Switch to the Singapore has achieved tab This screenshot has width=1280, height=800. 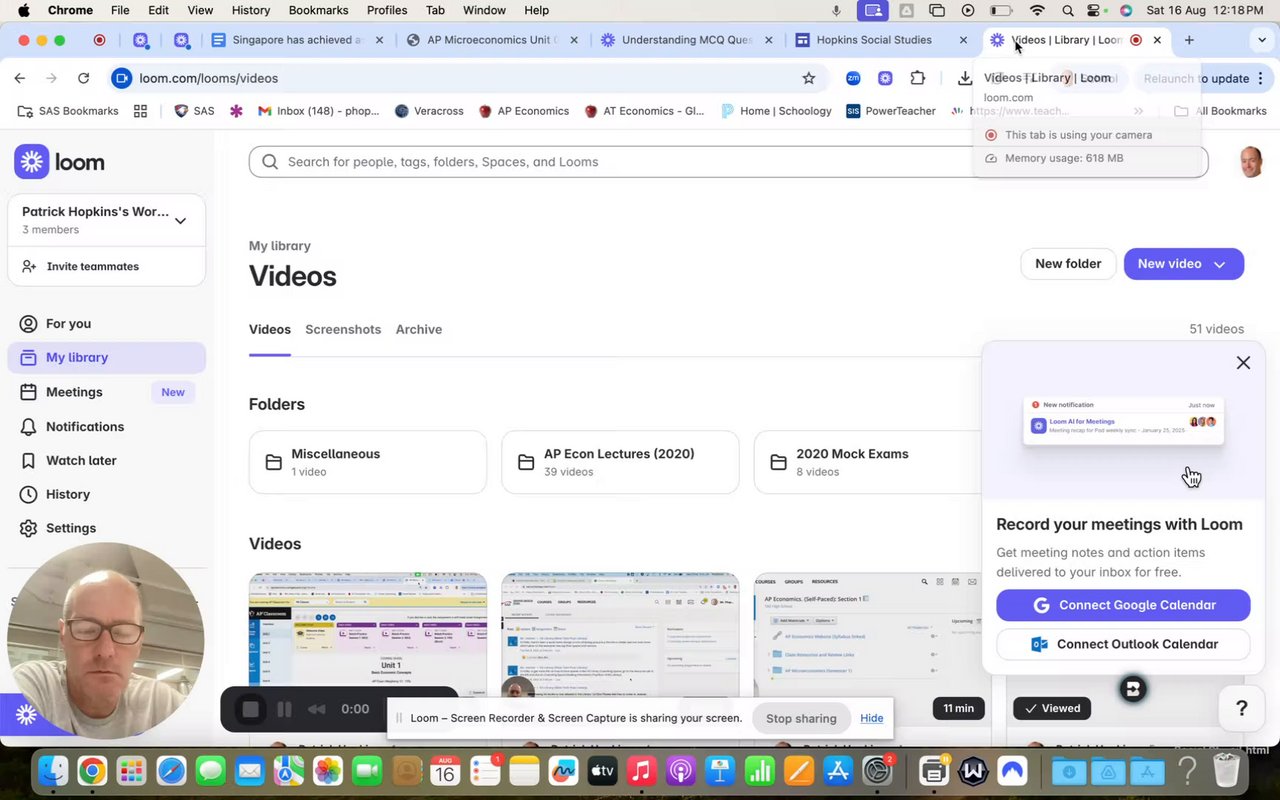click(297, 40)
